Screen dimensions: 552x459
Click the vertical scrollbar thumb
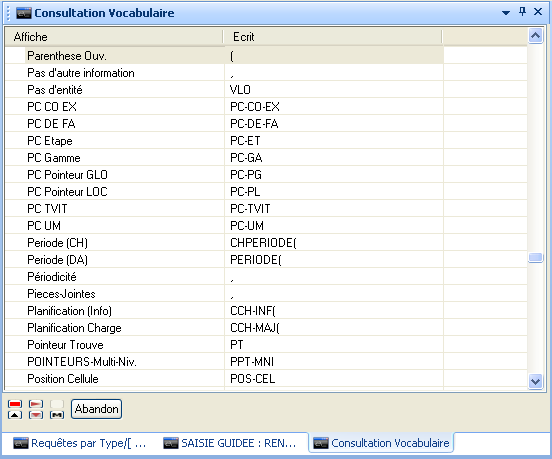coord(535,258)
